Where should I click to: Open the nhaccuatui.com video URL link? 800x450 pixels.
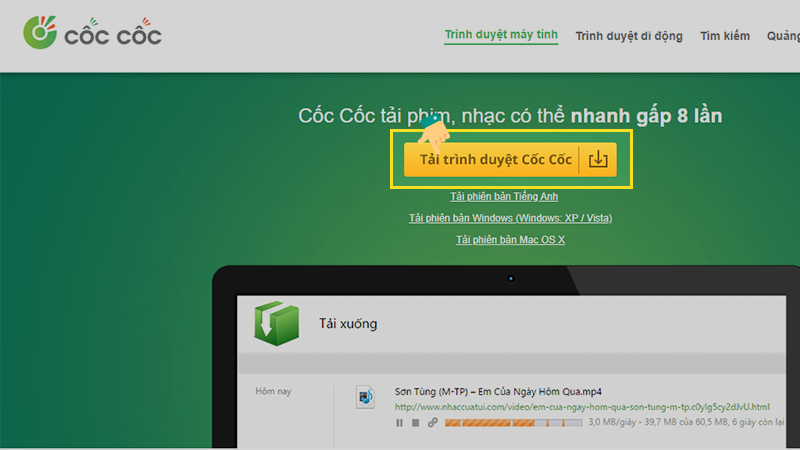582,407
